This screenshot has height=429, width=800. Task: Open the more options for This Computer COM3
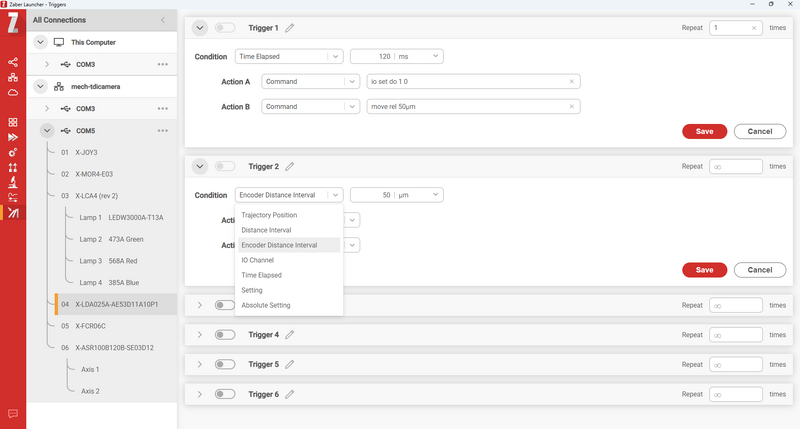(163, 64)
